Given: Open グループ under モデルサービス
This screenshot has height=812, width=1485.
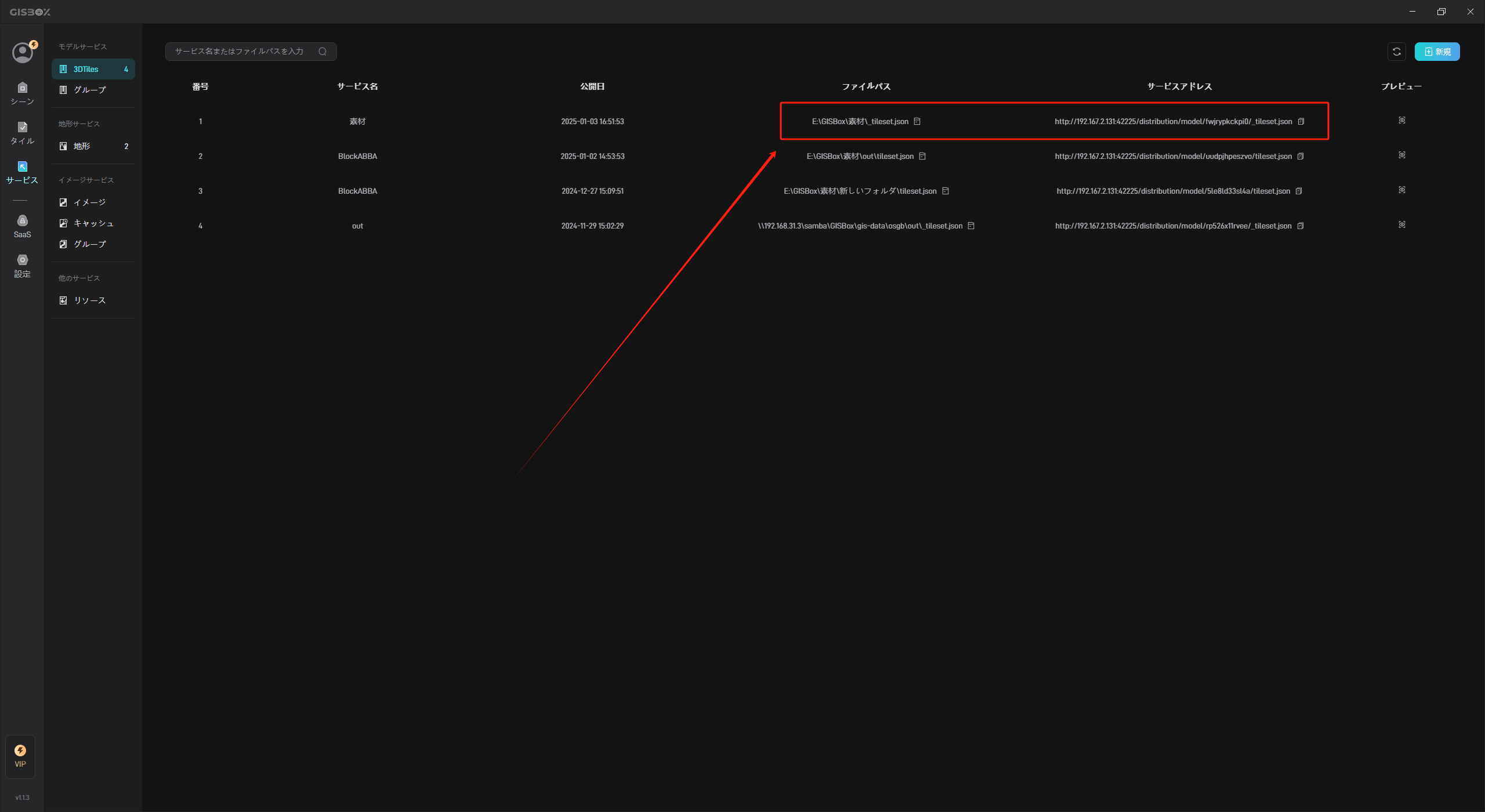Looking at the screenshot, I should tap(93, 90).
